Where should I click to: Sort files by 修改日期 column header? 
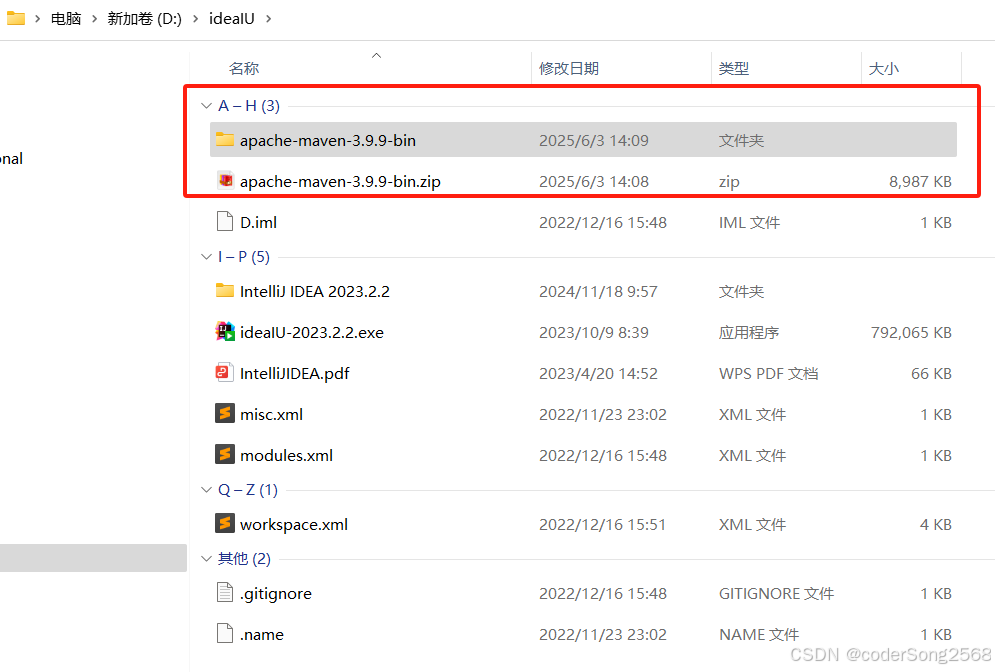[x=569, y=69]
